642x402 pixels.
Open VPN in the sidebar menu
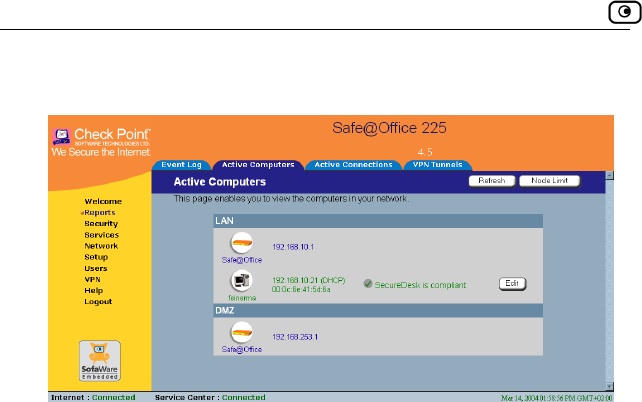[x=93, y=280]
